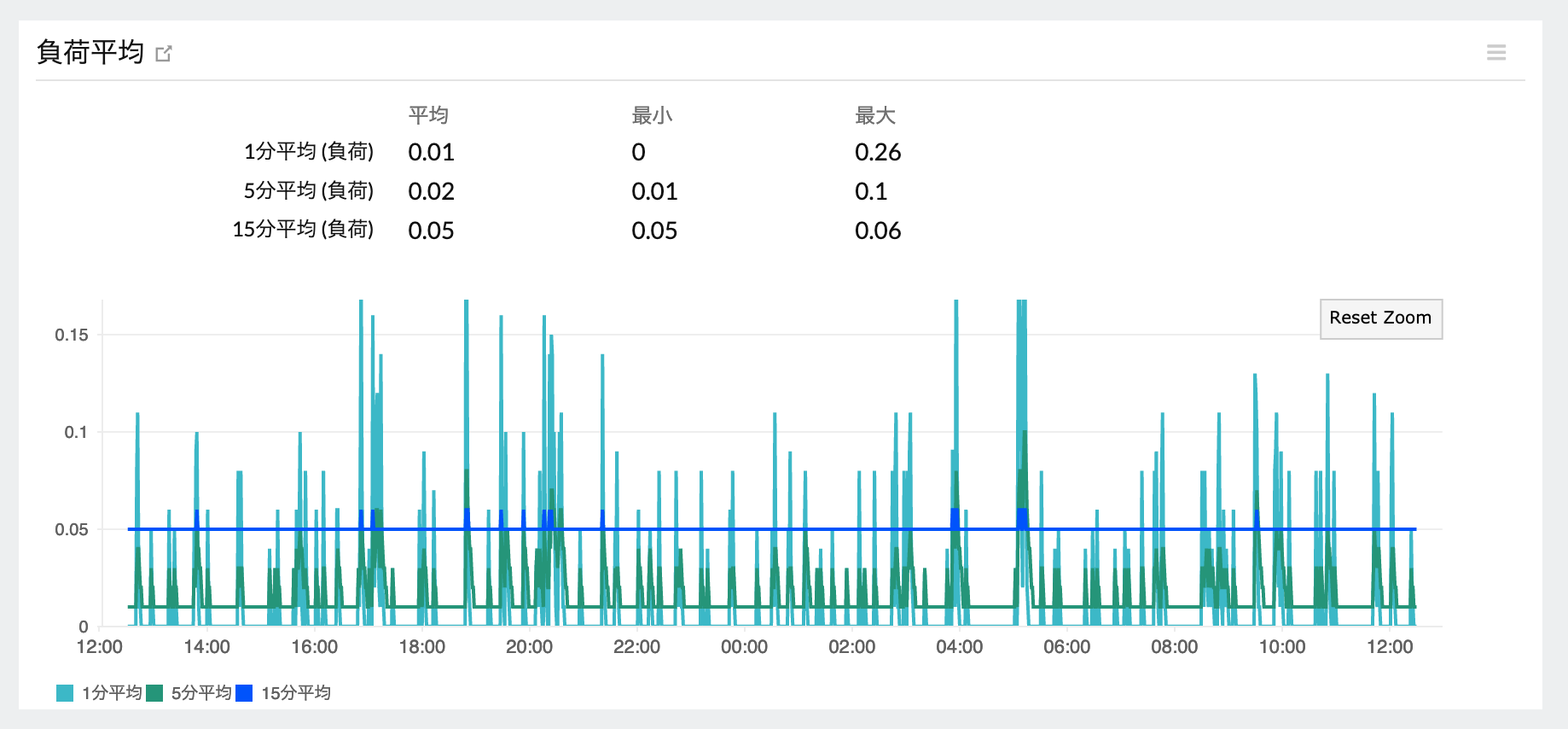
Task: Select the 最小 column header
Action: pos(652,115)
